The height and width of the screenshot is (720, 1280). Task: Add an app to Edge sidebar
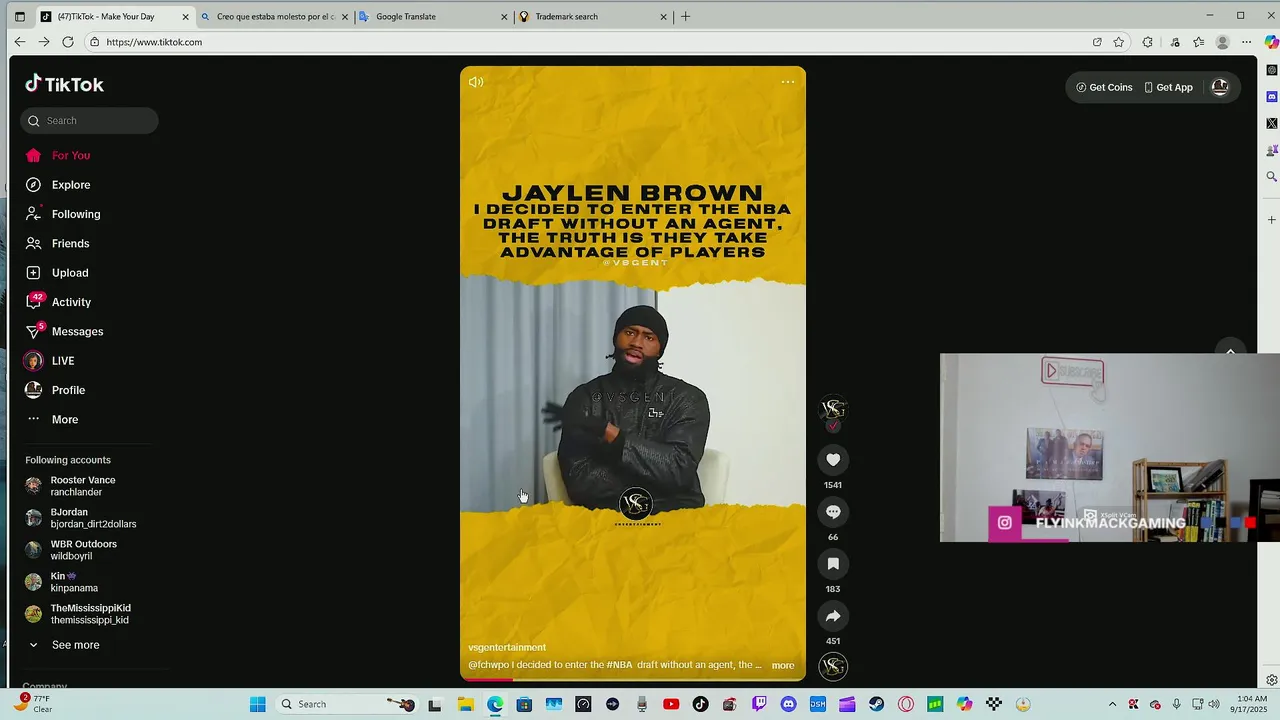click(1271, 220)
